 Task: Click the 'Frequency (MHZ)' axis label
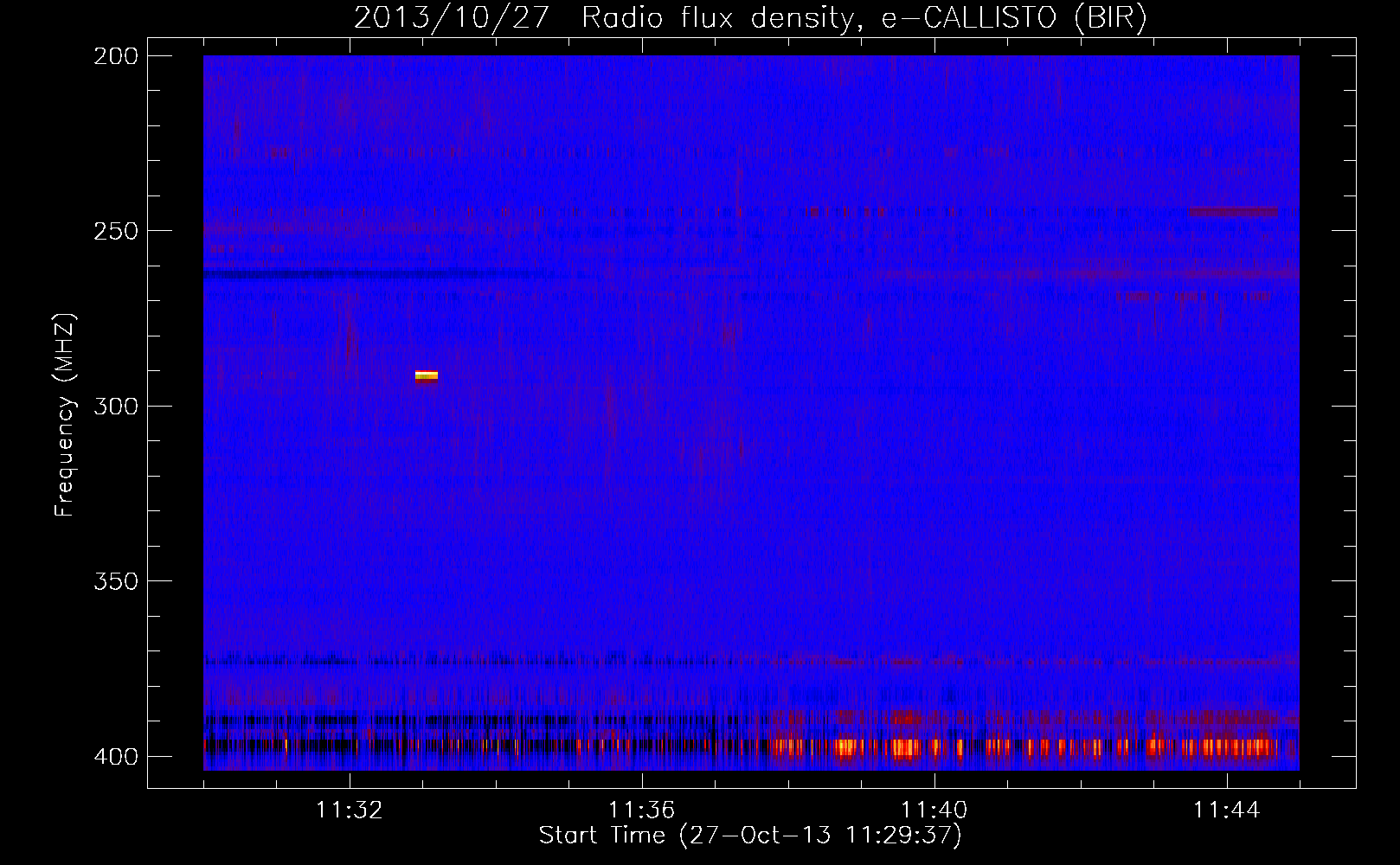click(65, 414)
